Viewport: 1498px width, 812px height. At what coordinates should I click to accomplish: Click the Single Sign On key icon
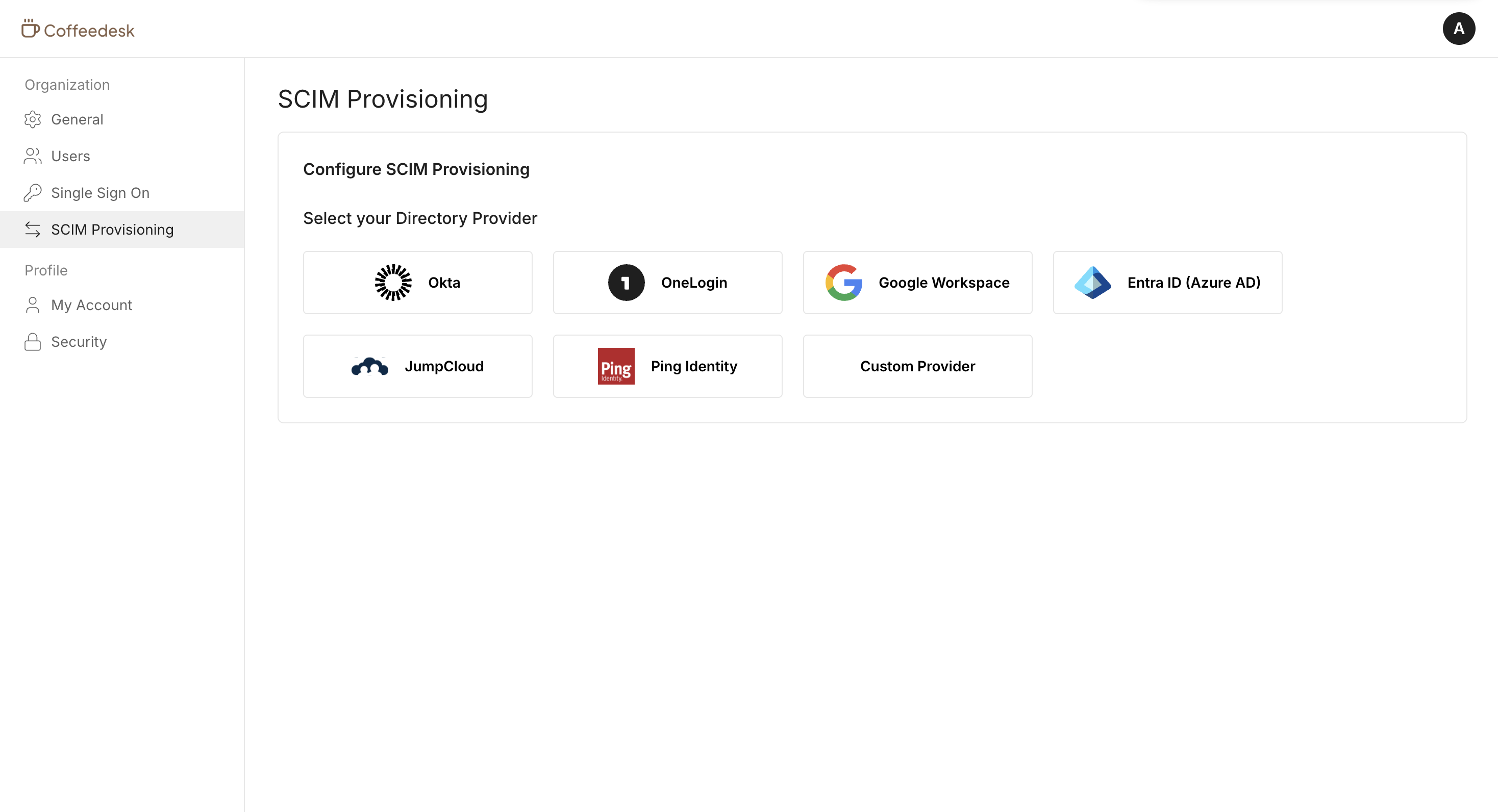33,192
